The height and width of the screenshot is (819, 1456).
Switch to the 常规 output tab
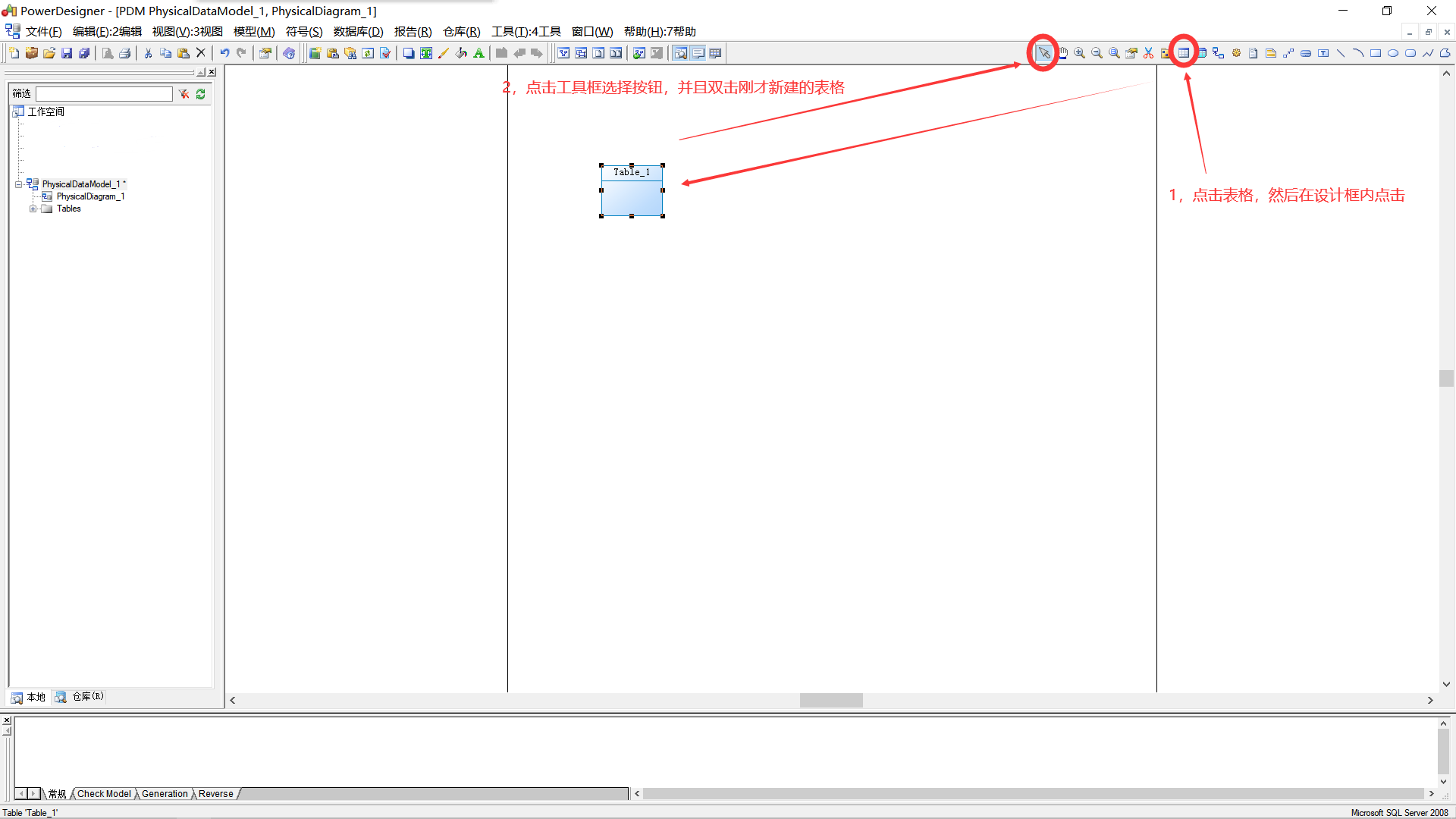click(x=57, y=794)
